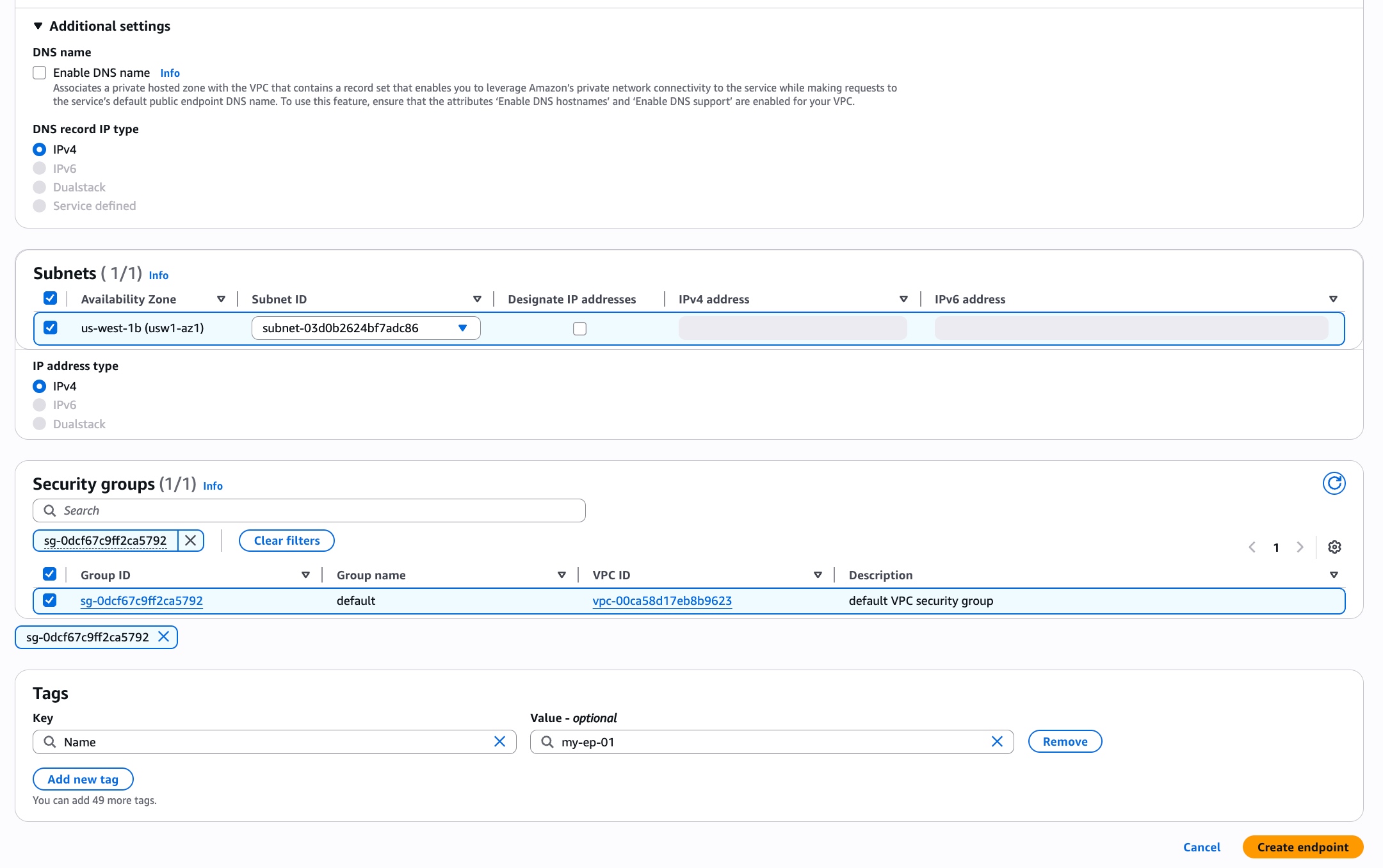Image resolution: width=1383 pixels, height=868 pixels.
Task: Sort the Group name column
Action: 562,574
